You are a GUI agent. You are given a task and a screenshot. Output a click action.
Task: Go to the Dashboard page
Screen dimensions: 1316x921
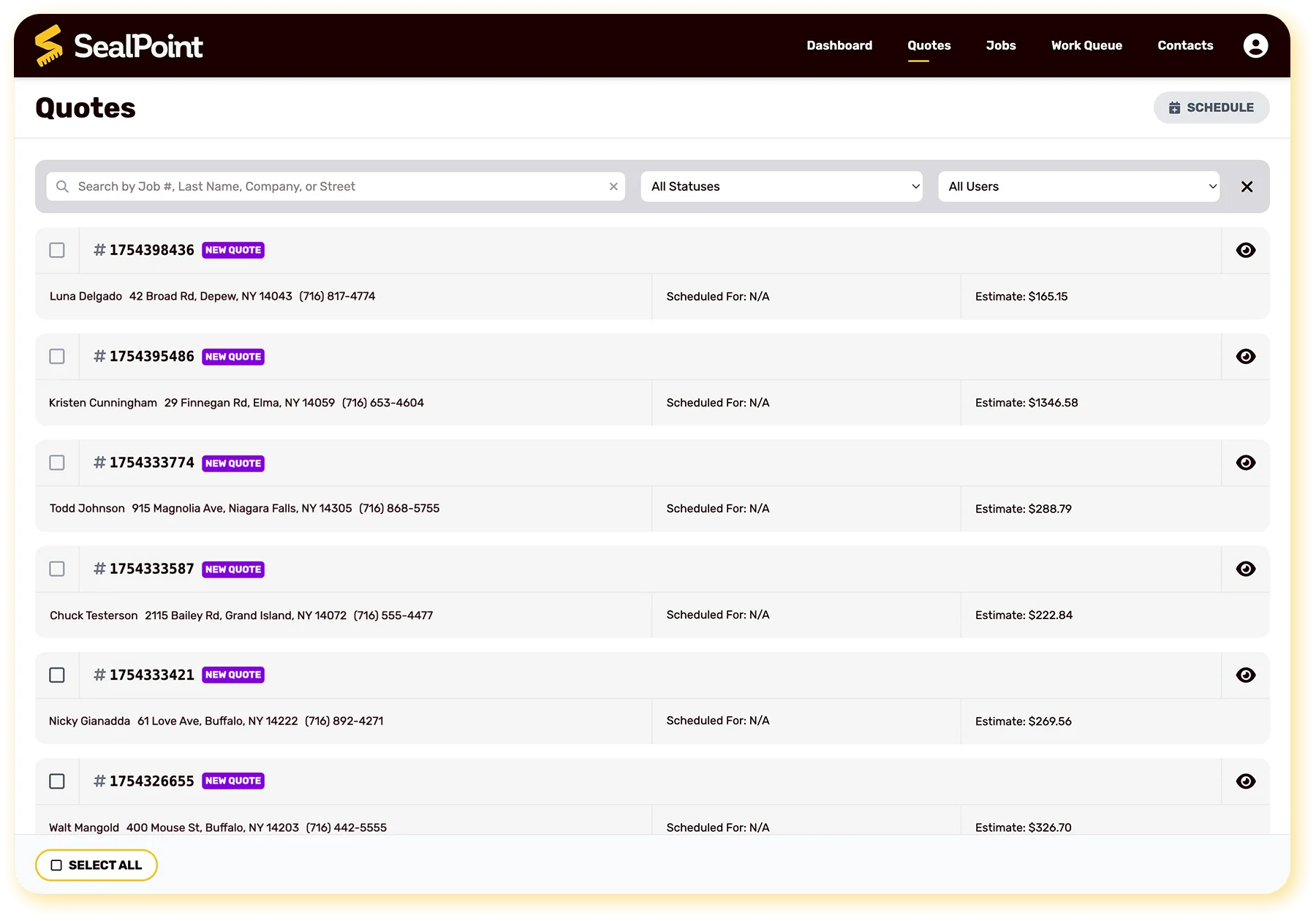839,45
